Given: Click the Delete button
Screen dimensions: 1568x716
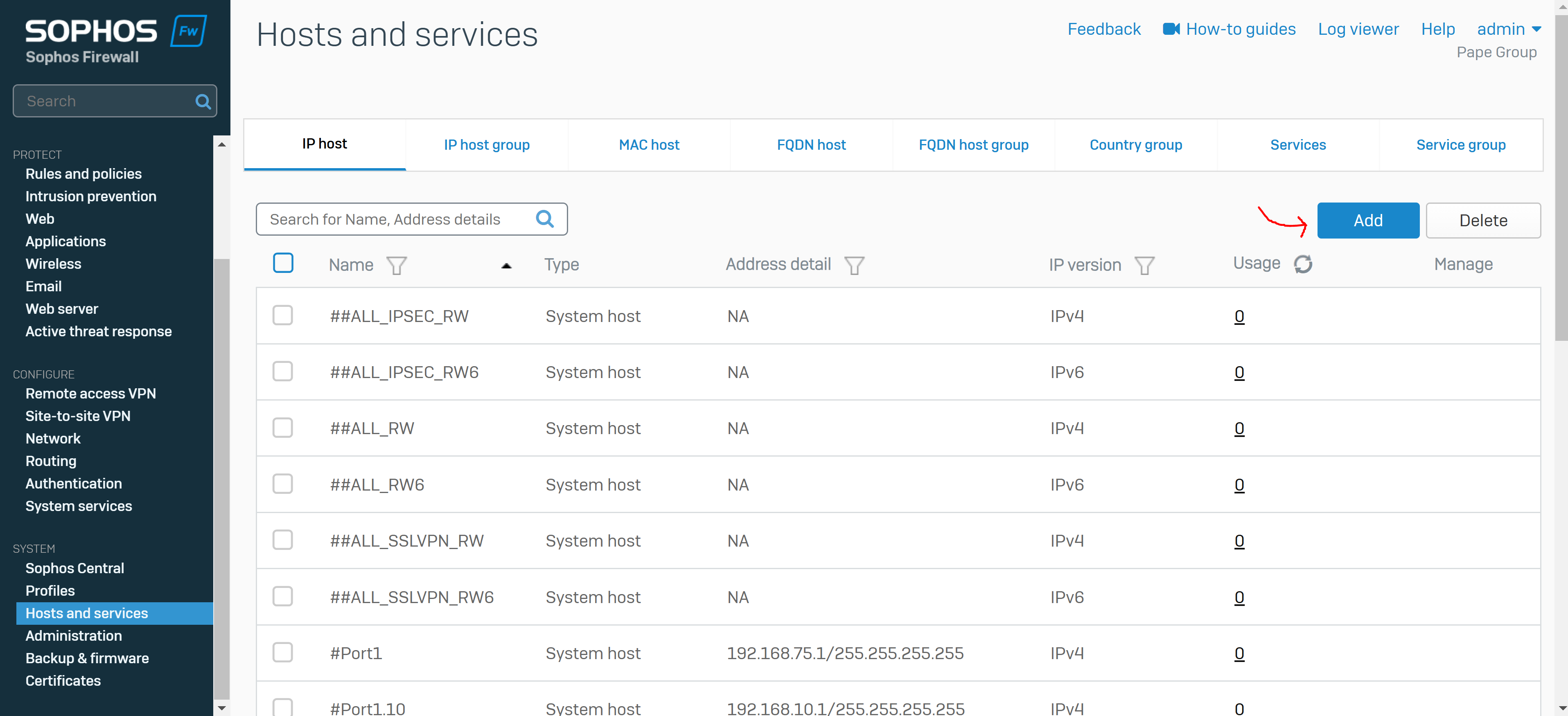Looking at the screenshot, I should point(1483,220).
